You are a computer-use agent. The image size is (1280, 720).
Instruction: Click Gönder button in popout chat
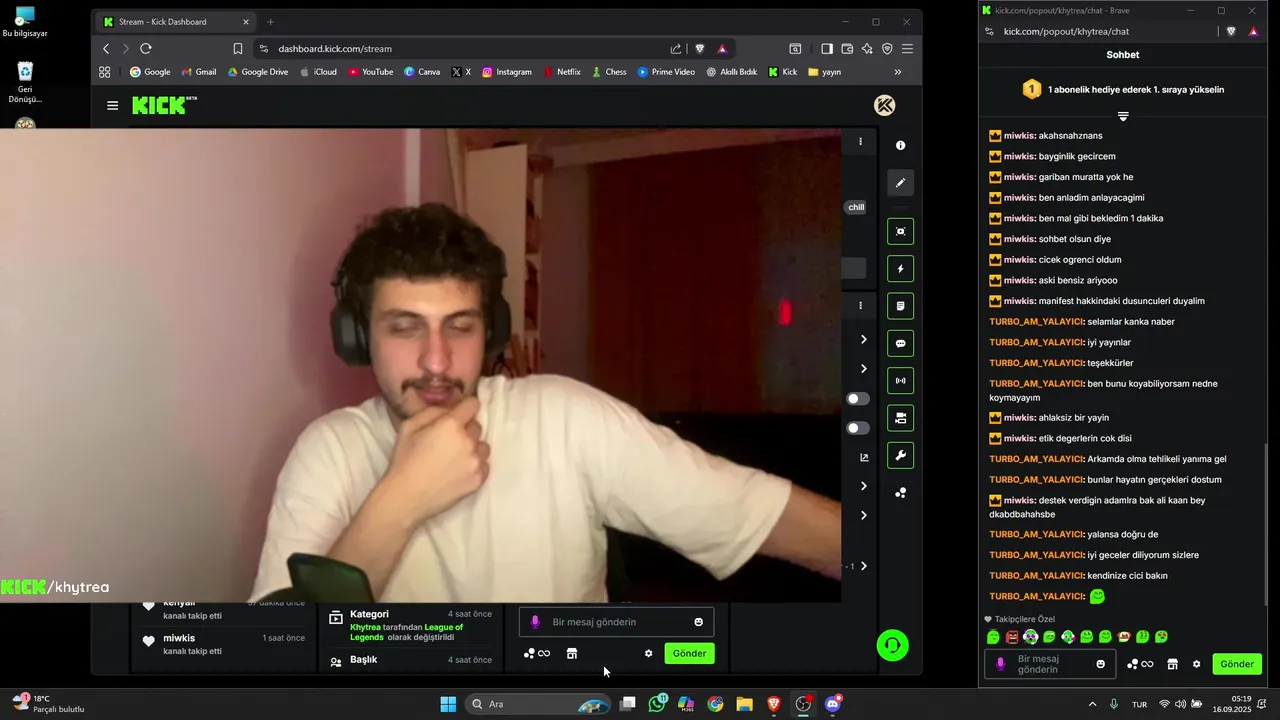click(1237, 664)
